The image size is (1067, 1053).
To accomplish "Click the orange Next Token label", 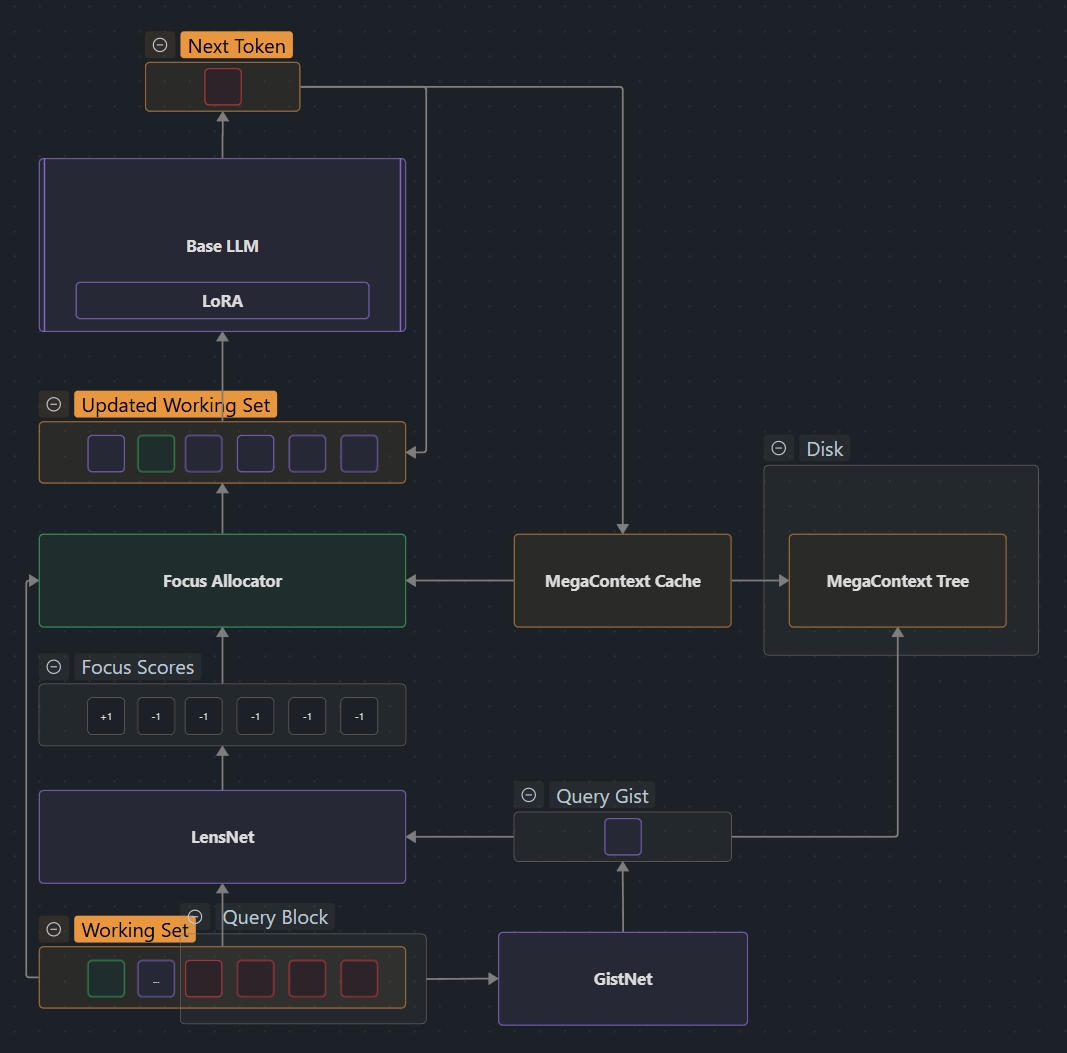I will pos(237,46).
